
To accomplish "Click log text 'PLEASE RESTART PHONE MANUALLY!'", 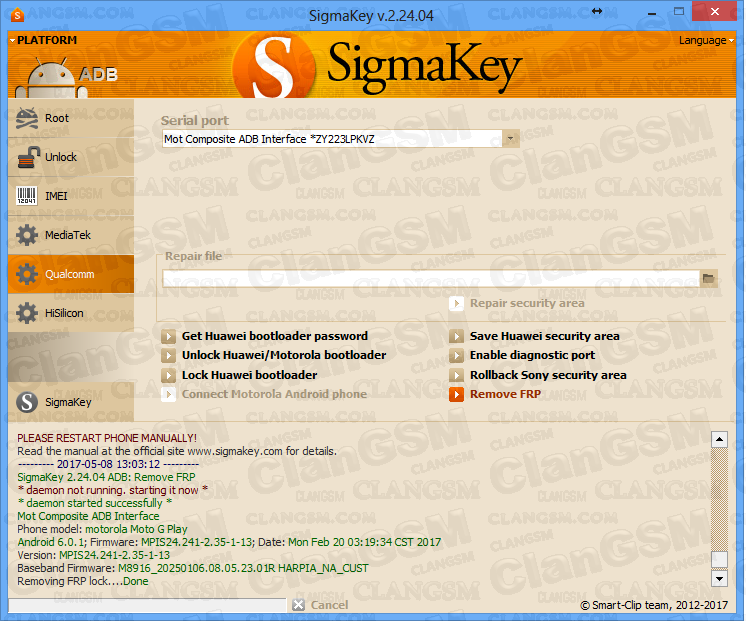I will click(107, 438).
